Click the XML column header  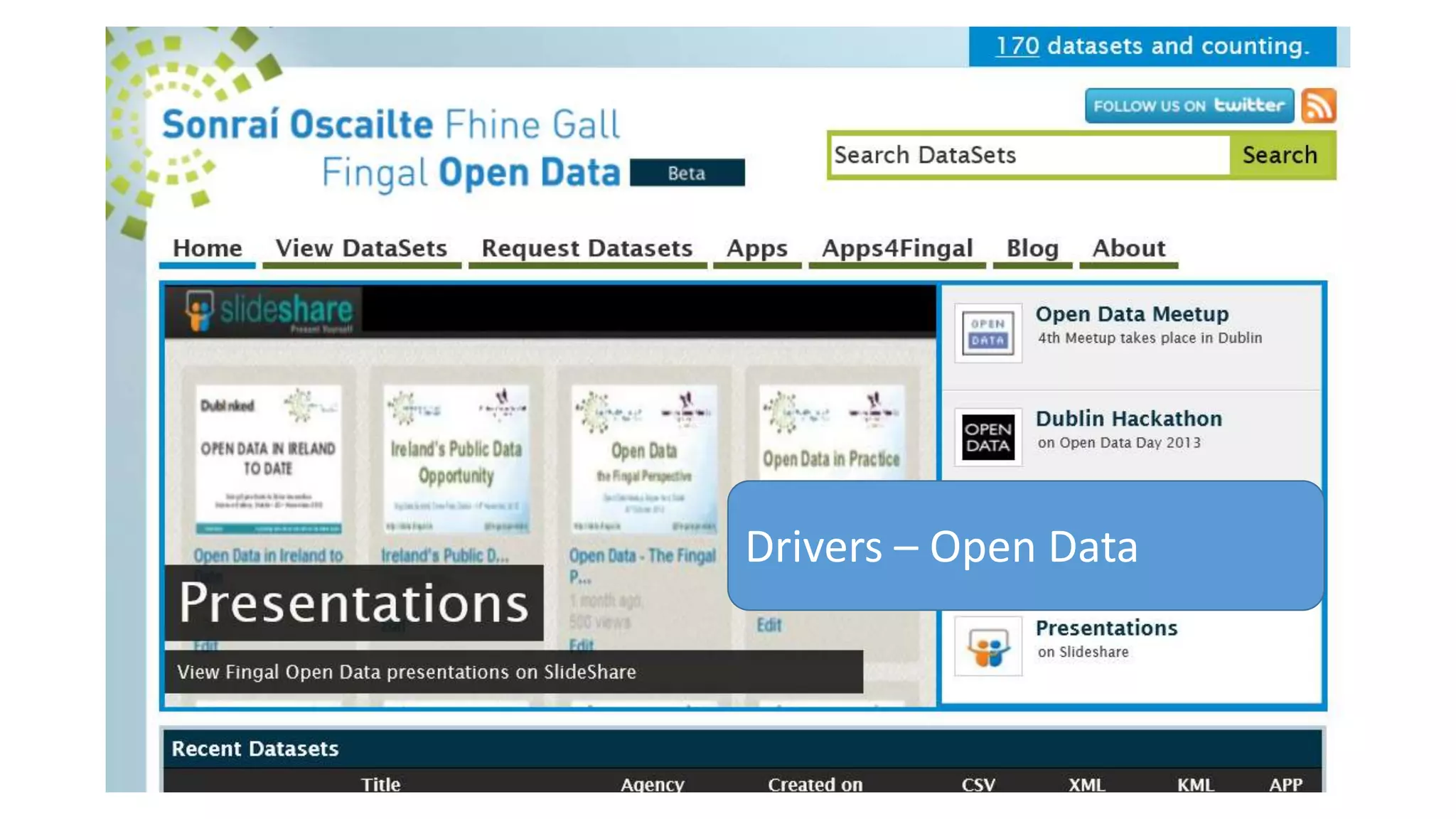[1086, 784]
